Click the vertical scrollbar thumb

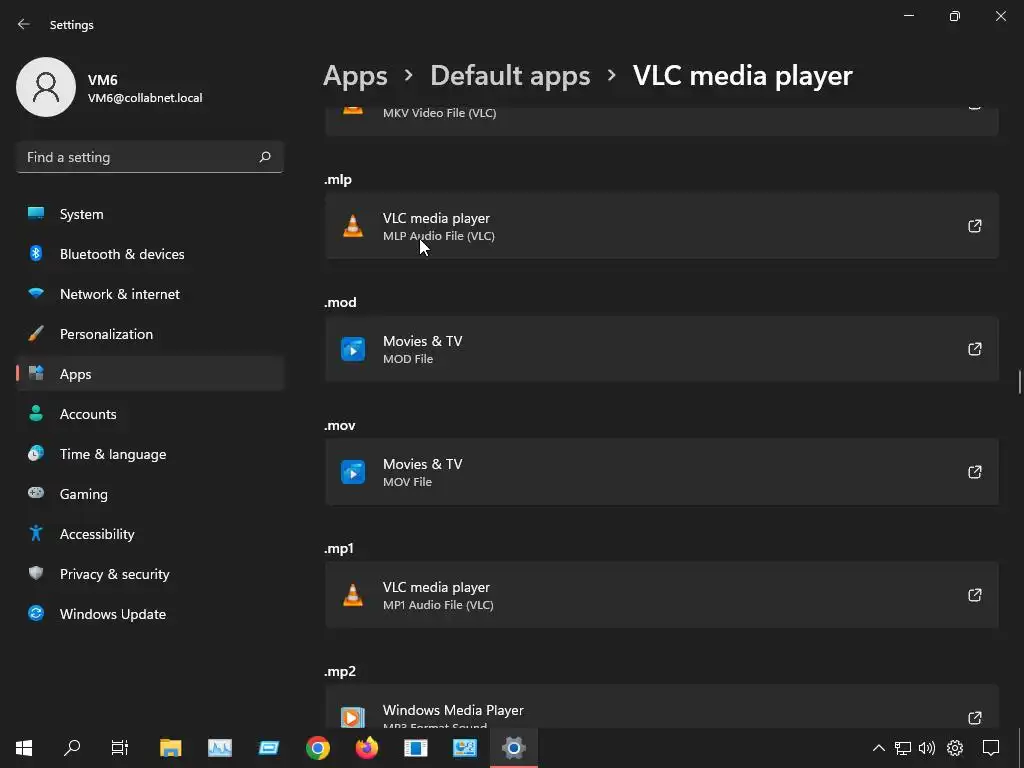tap(1019, 382)
